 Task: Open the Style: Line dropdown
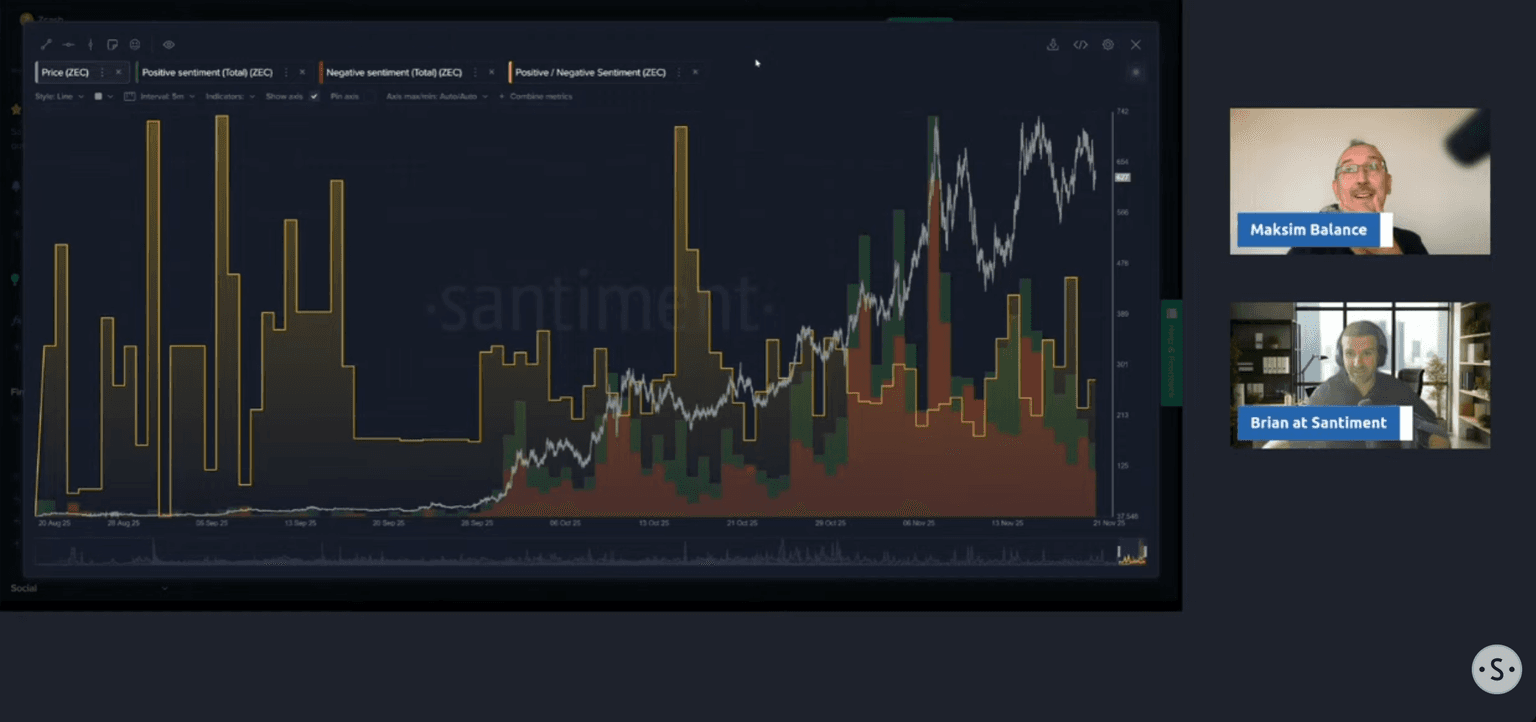click(59, 97)
